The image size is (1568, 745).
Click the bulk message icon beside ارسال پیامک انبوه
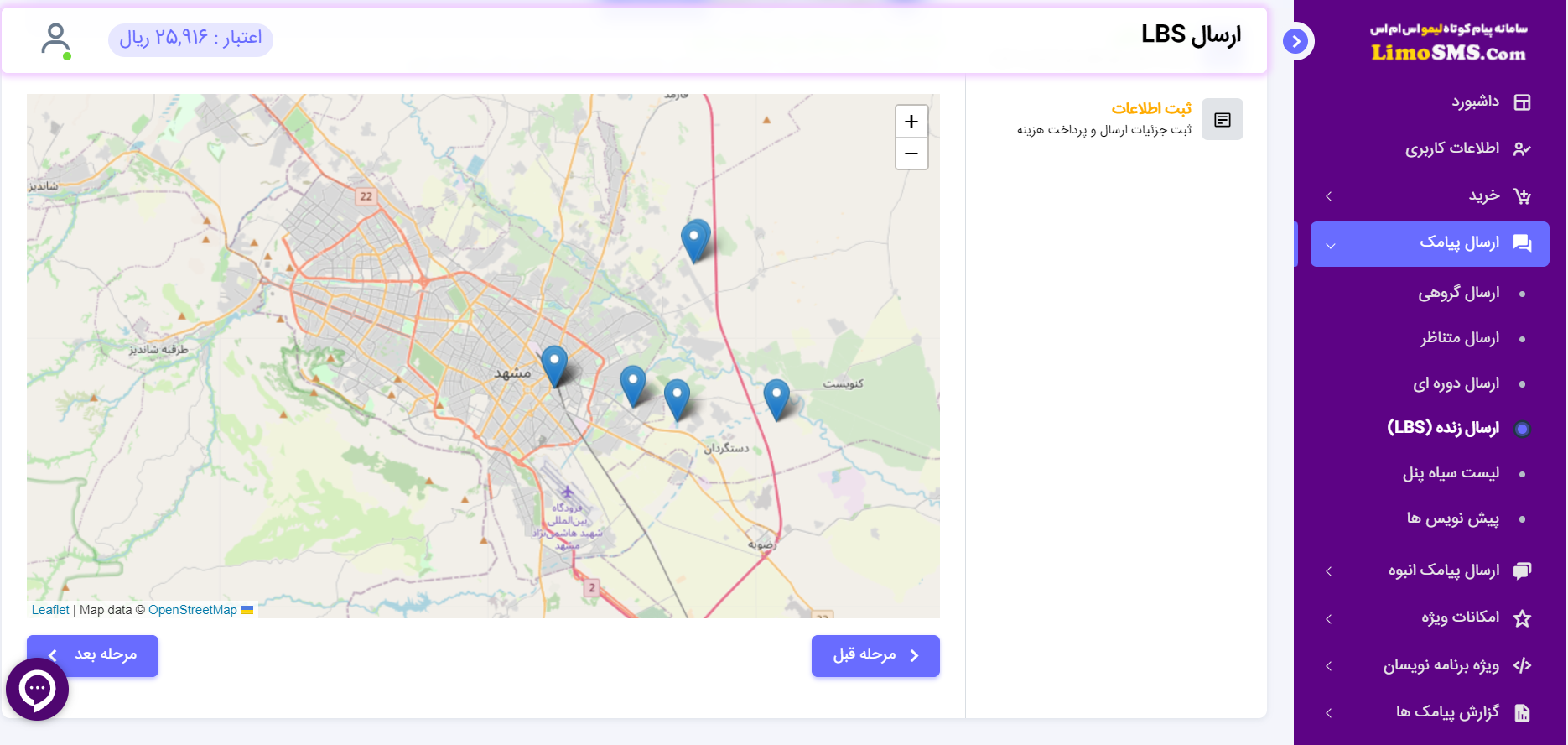pos(1522,571)
